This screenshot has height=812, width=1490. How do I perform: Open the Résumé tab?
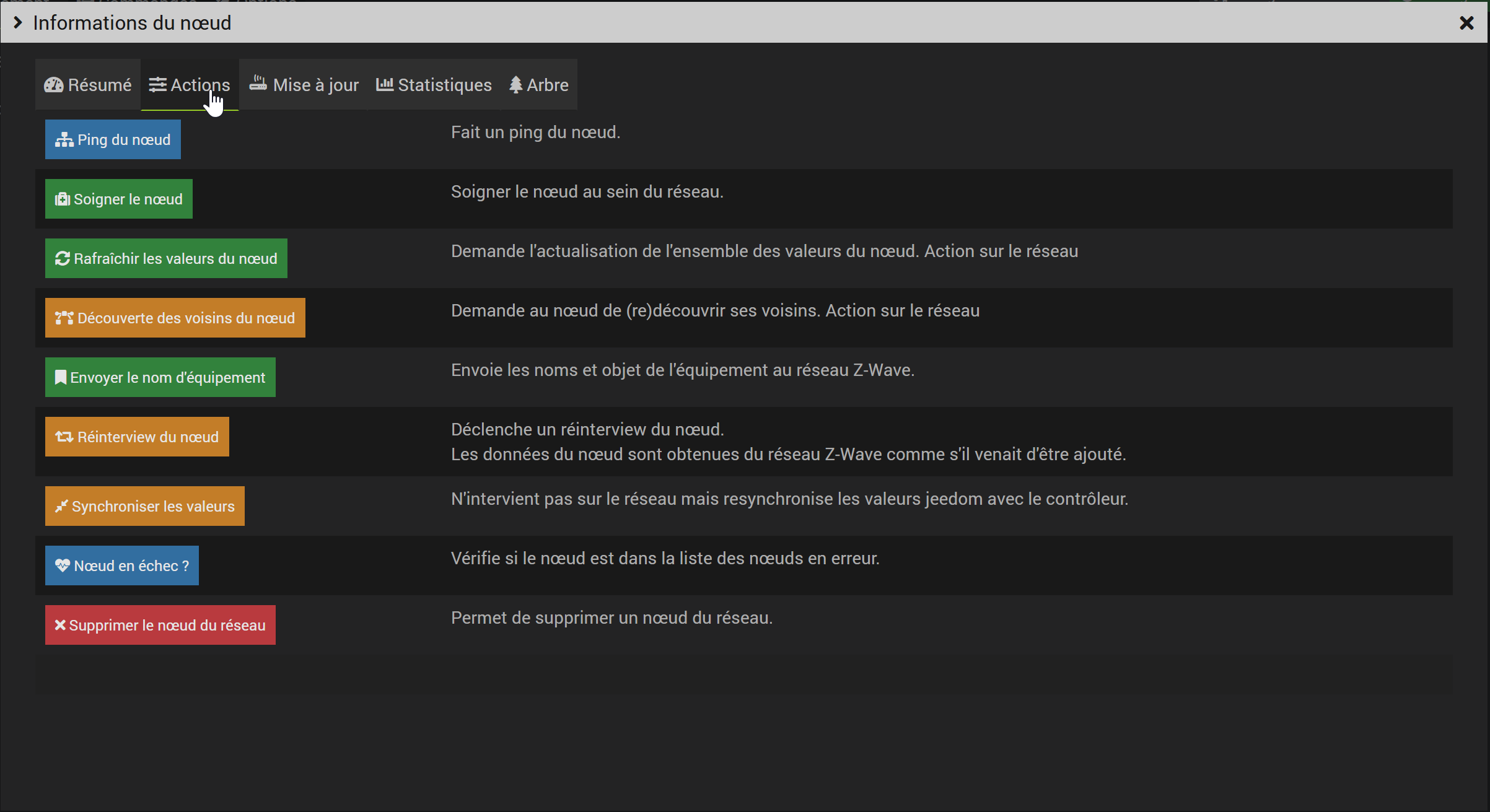click(x=88, y=85)
